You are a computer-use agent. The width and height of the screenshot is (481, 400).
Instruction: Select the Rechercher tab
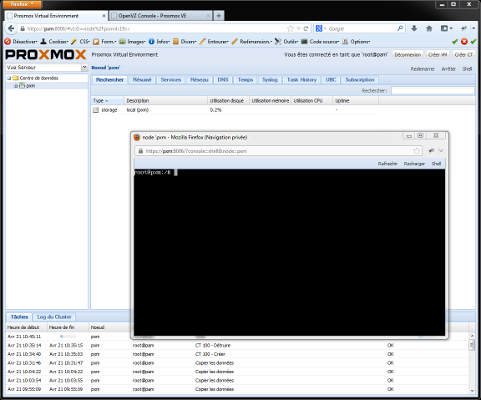pos(110,80)
